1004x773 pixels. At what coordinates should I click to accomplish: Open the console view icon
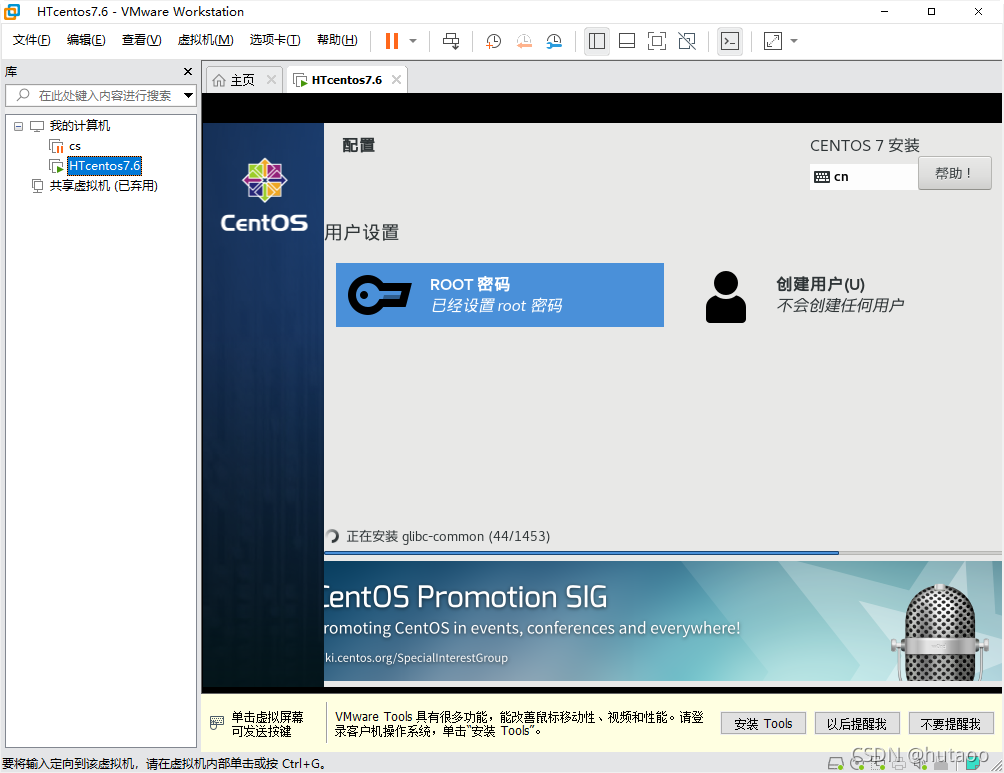(x=730, y=41)
